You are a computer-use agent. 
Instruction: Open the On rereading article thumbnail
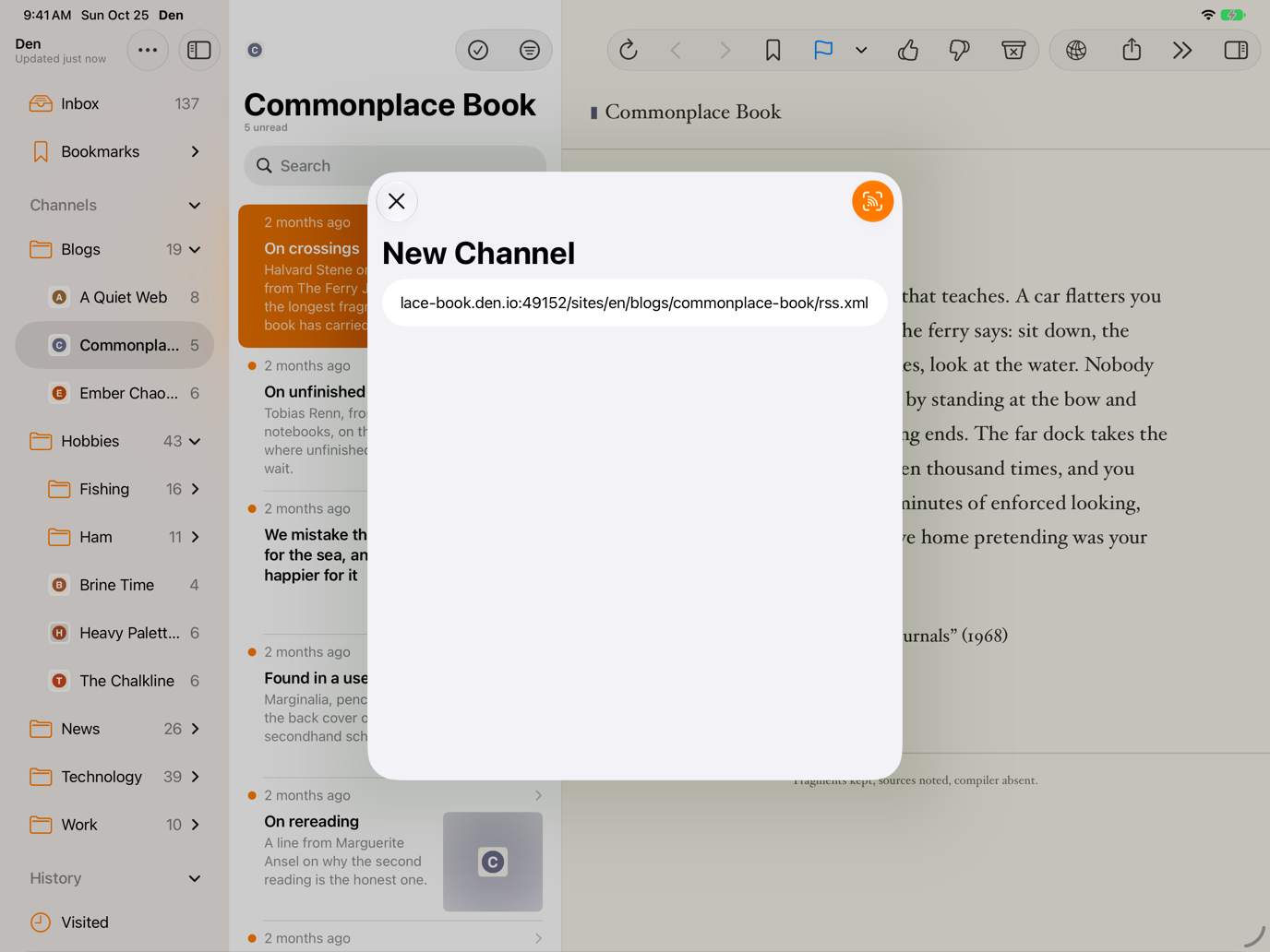click(x=493, y=862)
